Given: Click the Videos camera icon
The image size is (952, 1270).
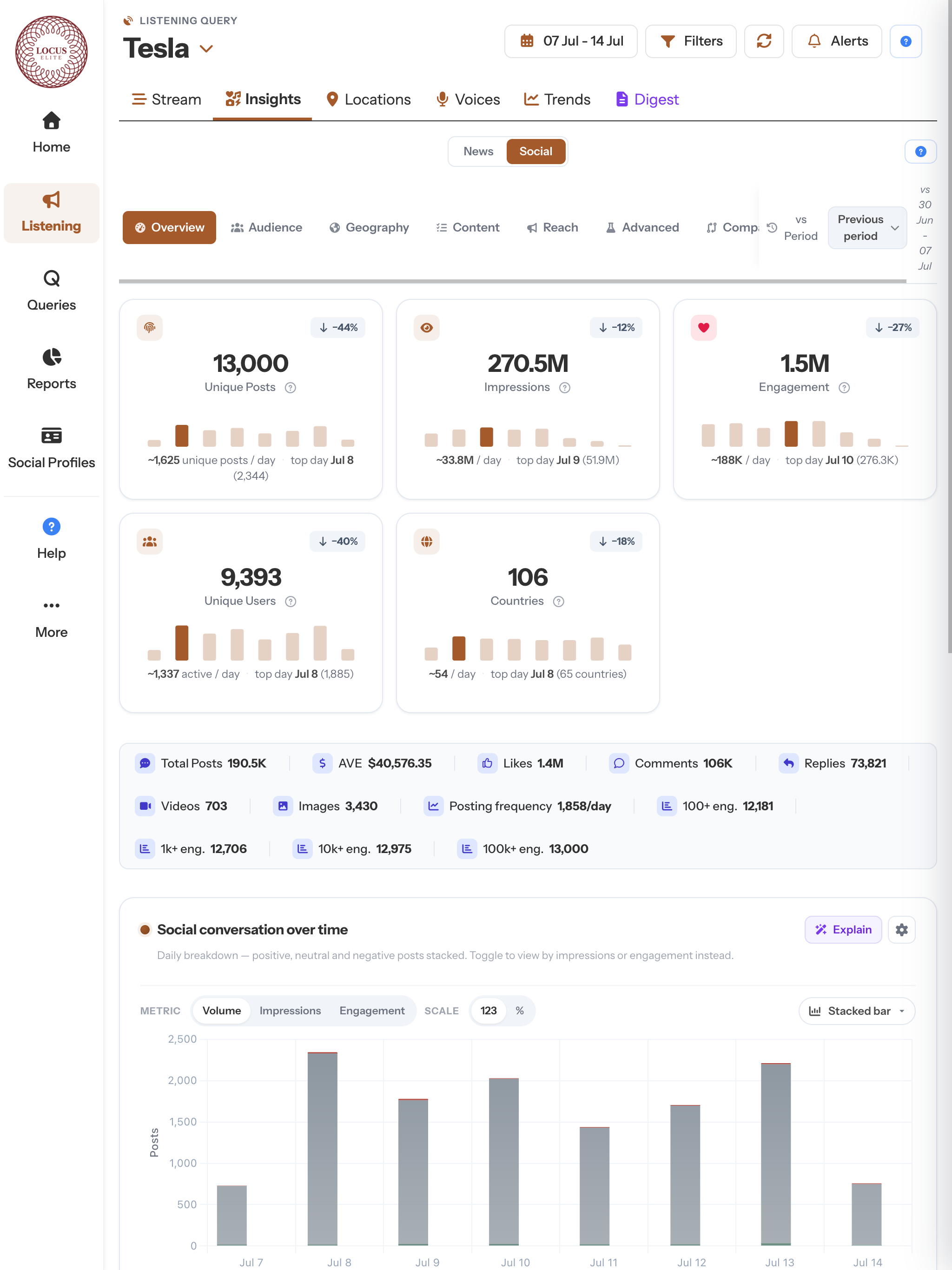Looking at the screenshot, I should click(x=145, y=806).
